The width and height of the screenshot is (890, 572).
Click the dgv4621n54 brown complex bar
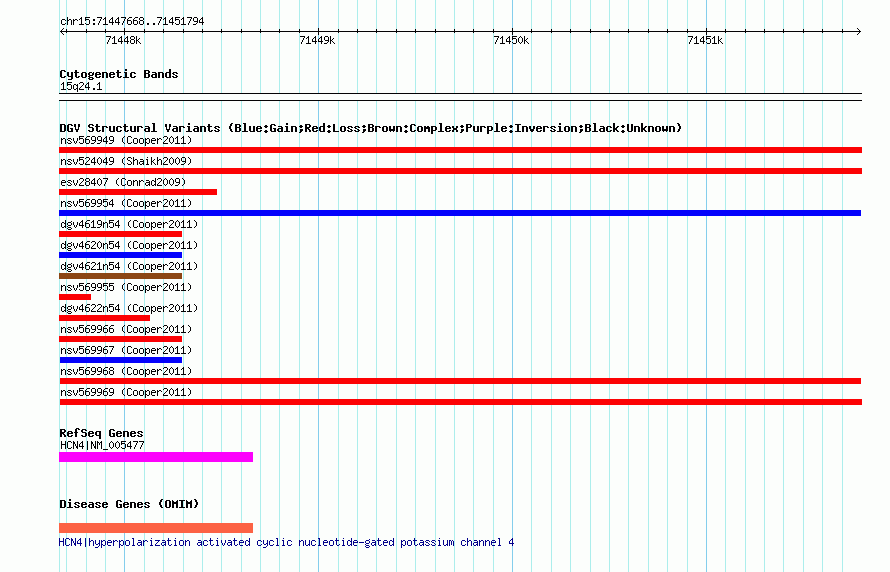(120, 276)
